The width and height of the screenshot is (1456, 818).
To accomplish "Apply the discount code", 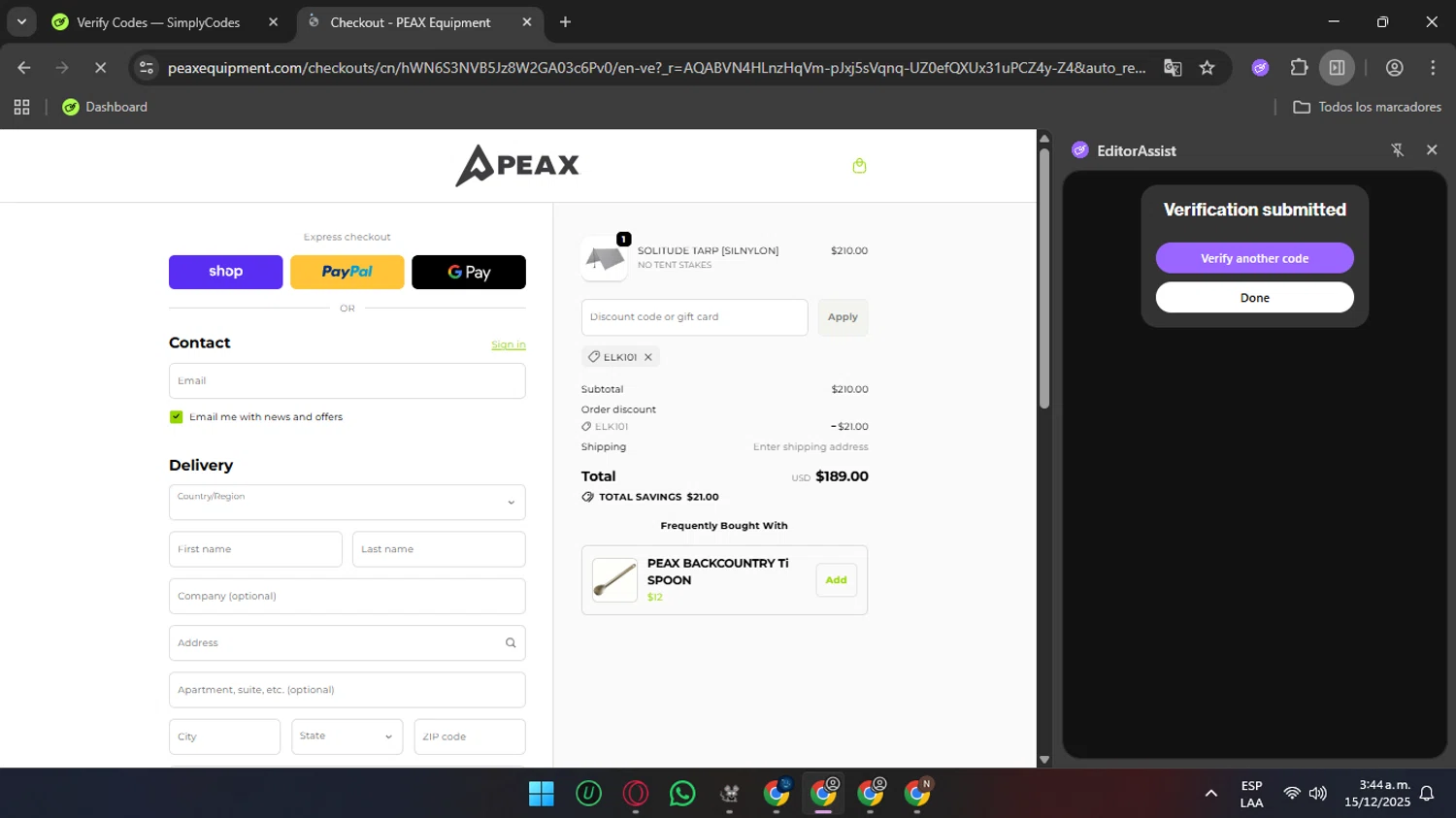I will (843, 317).
